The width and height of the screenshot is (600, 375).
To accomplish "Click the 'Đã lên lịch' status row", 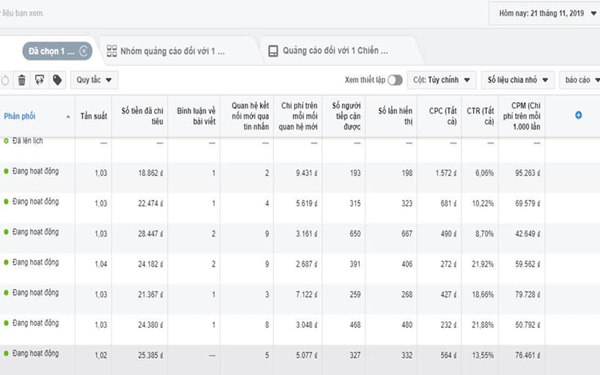I will tap(28, 141).
